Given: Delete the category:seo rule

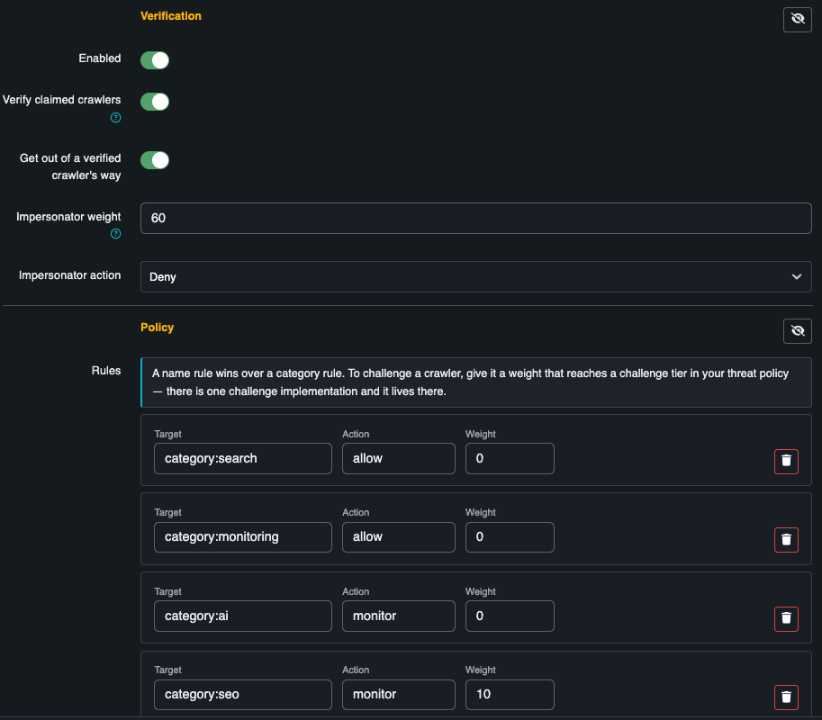Looking at the screenshot, I should (786, 697).
